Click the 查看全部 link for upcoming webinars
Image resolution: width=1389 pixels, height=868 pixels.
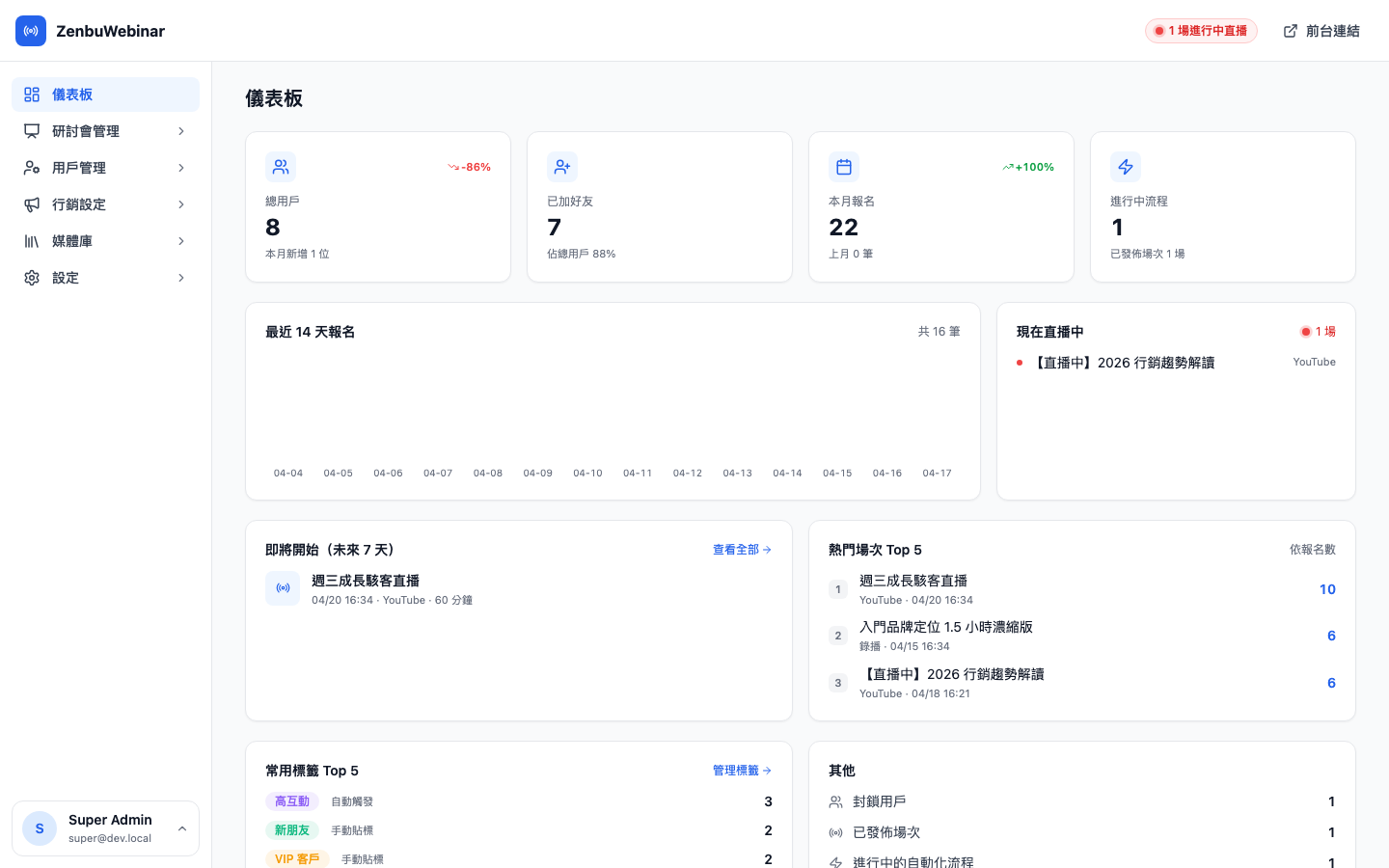click(741, 550)
